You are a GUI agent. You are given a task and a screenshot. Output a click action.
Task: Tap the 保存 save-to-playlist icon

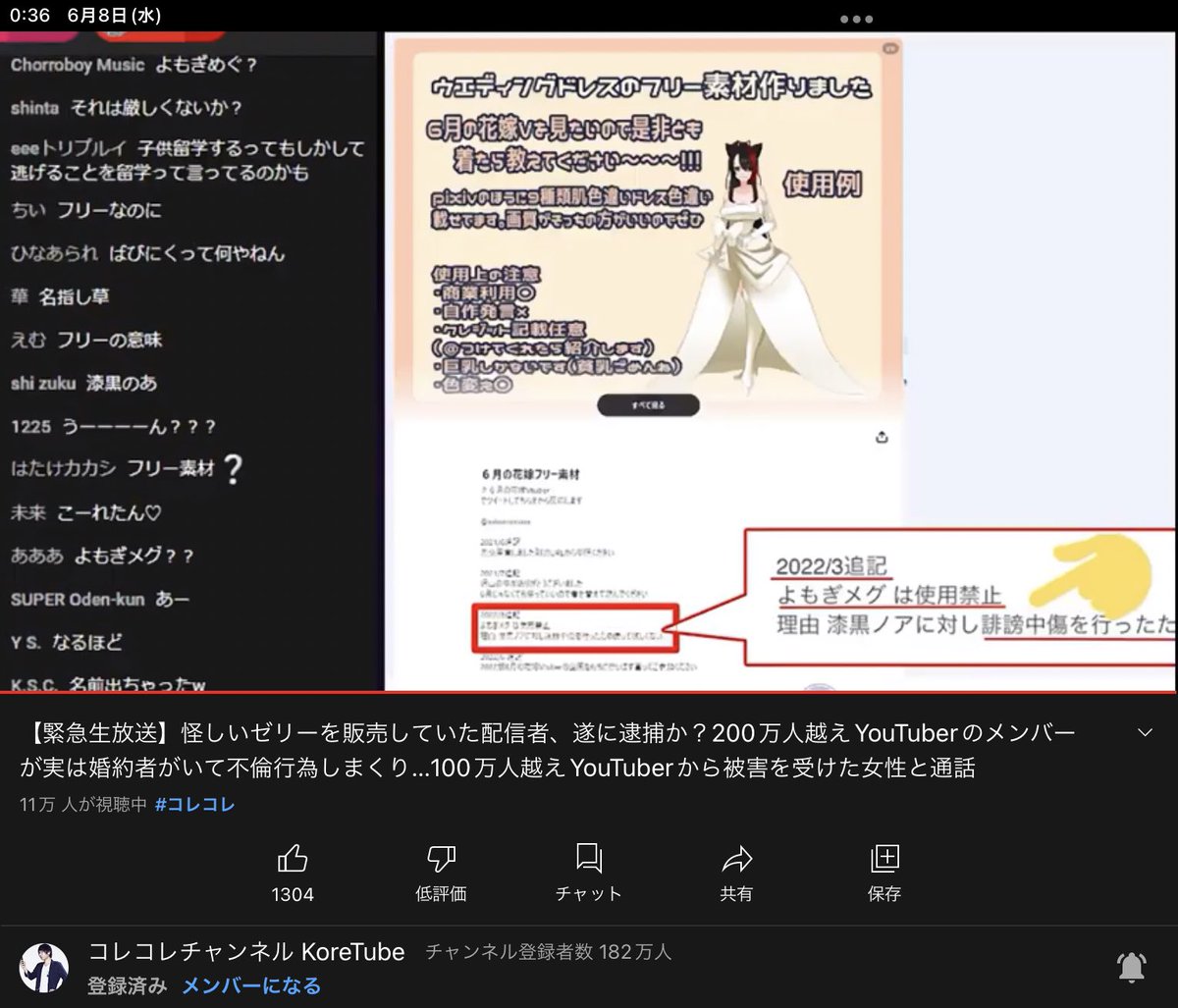click(x=884, y=859)
